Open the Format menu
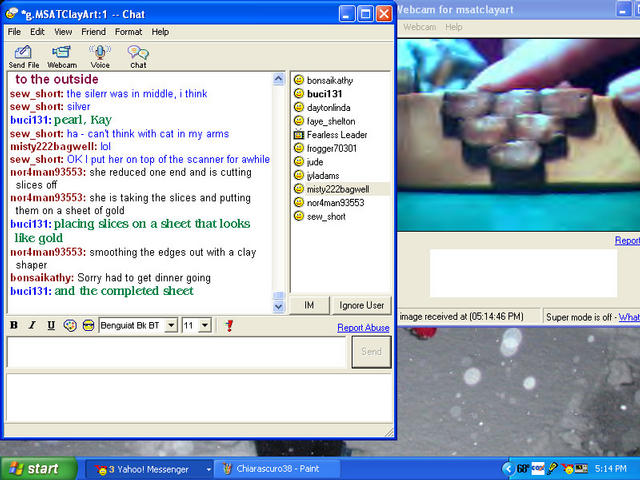This screenshot has width=640, height=480. pos(128,32)
